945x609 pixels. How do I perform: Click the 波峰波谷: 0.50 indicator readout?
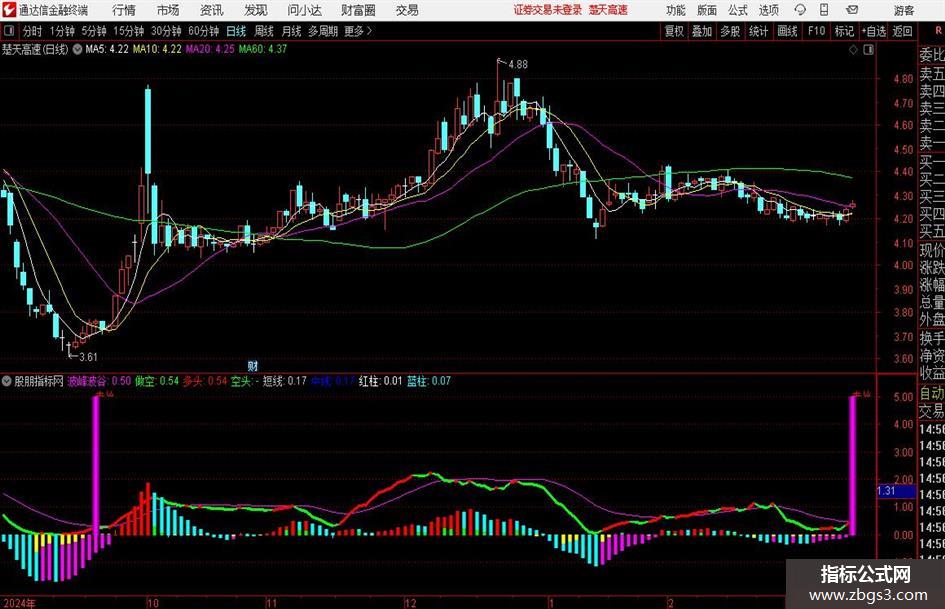point(99,380)
